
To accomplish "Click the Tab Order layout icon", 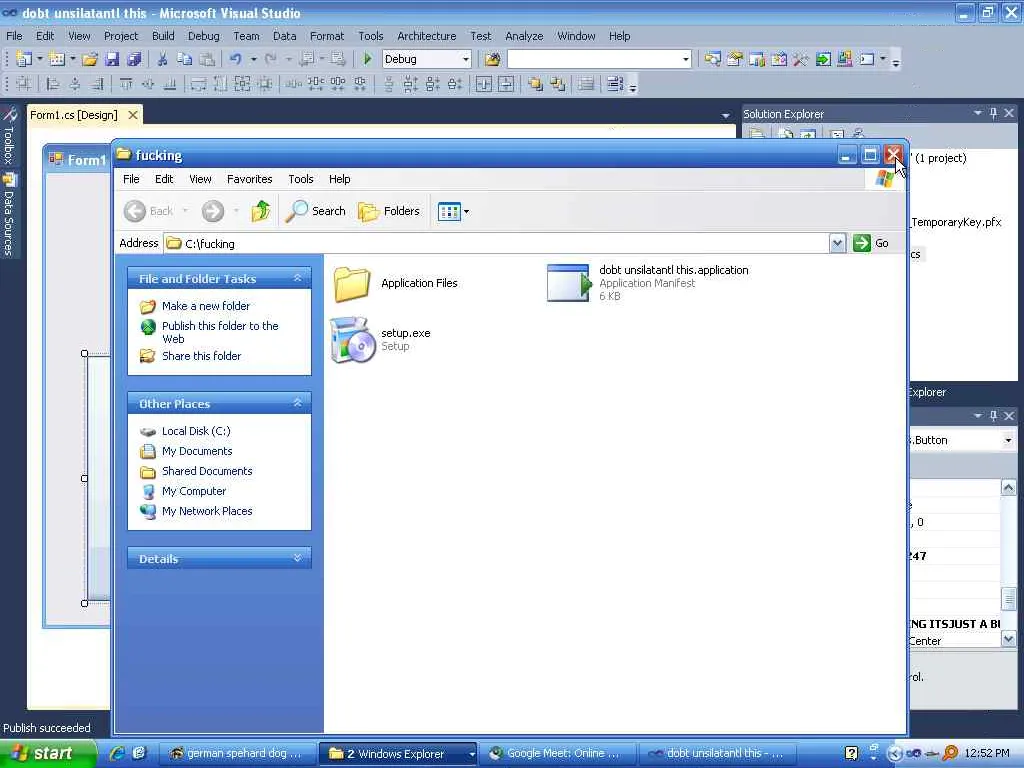I will tap(615, 84).
